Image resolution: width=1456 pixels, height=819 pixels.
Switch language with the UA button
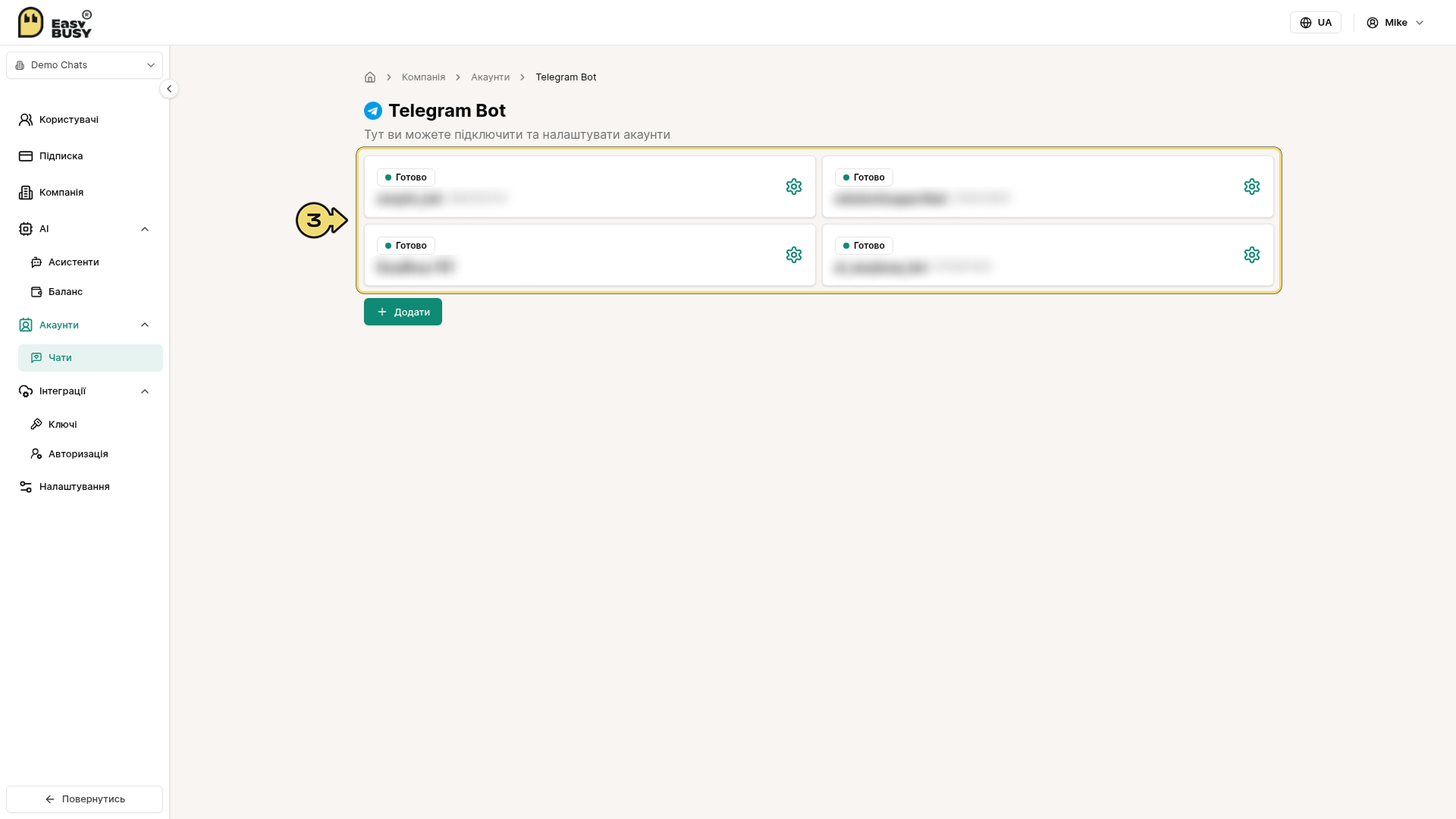(1315, 23)
